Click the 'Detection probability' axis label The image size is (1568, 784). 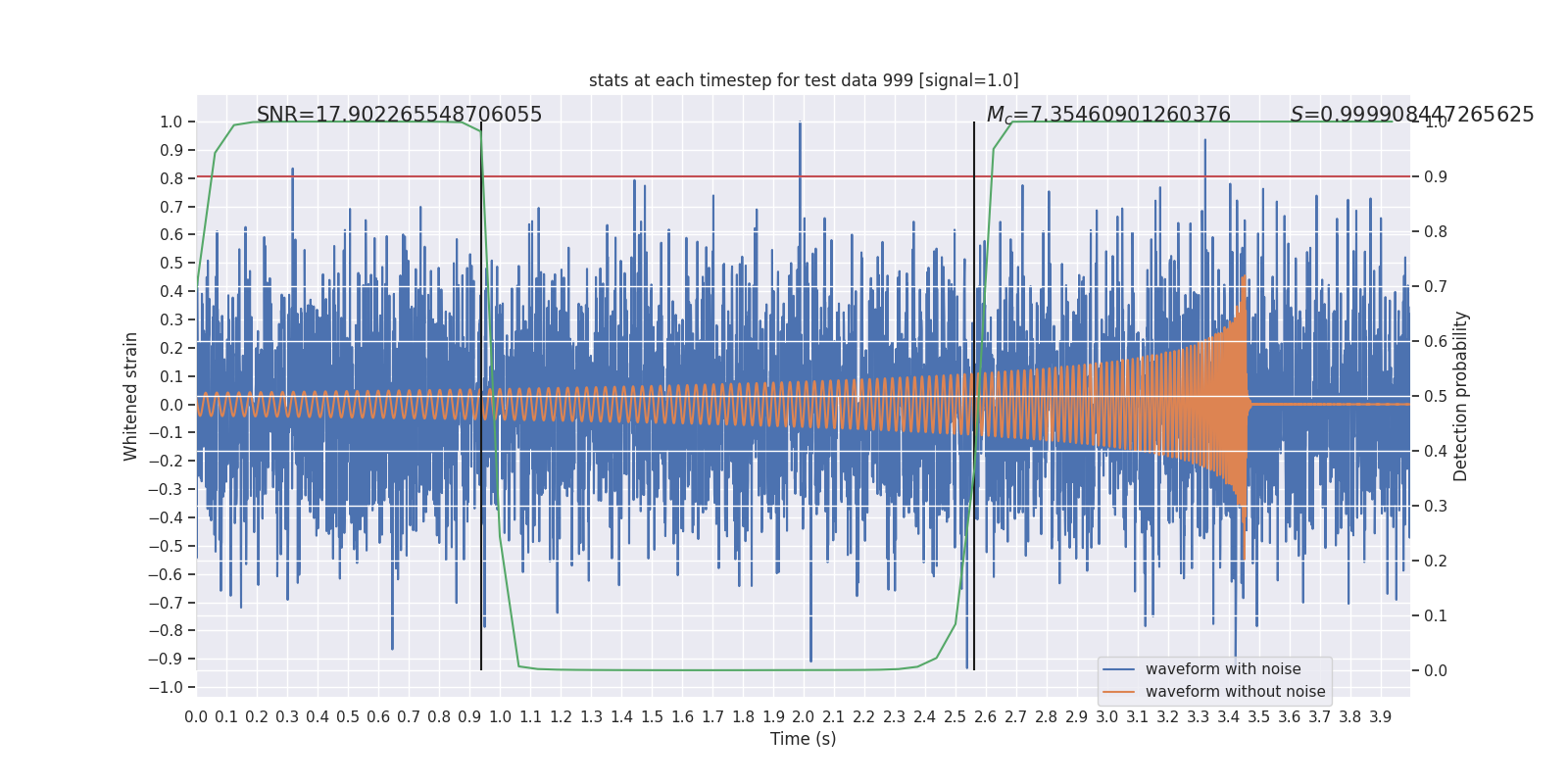point(1461,396)
